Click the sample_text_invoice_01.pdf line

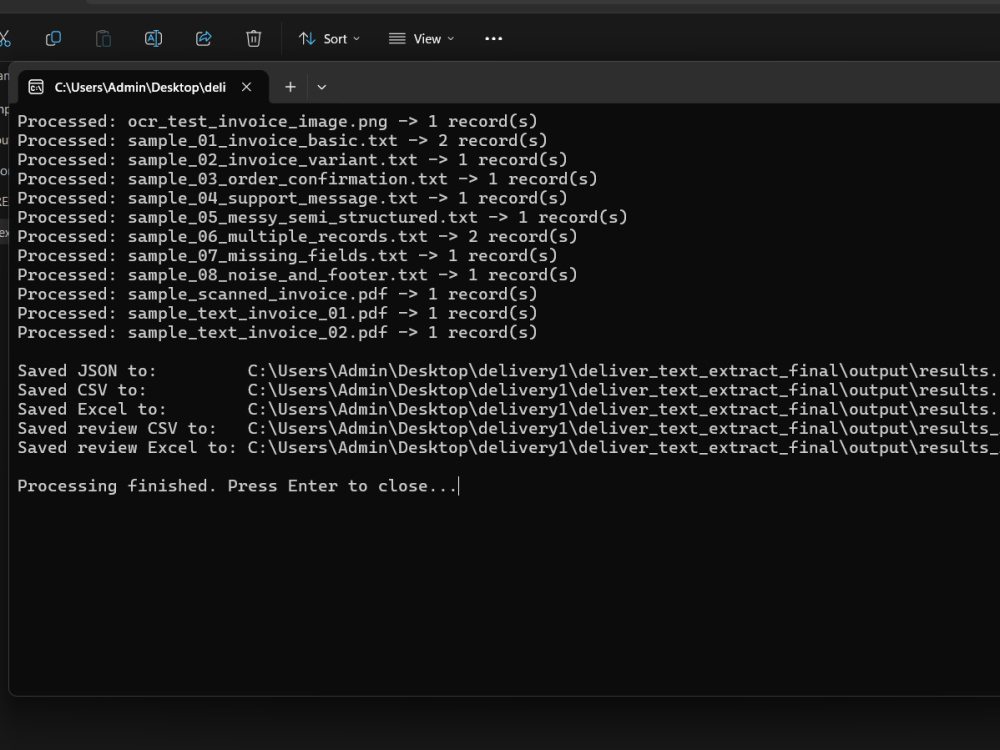[x=277, y=313]
